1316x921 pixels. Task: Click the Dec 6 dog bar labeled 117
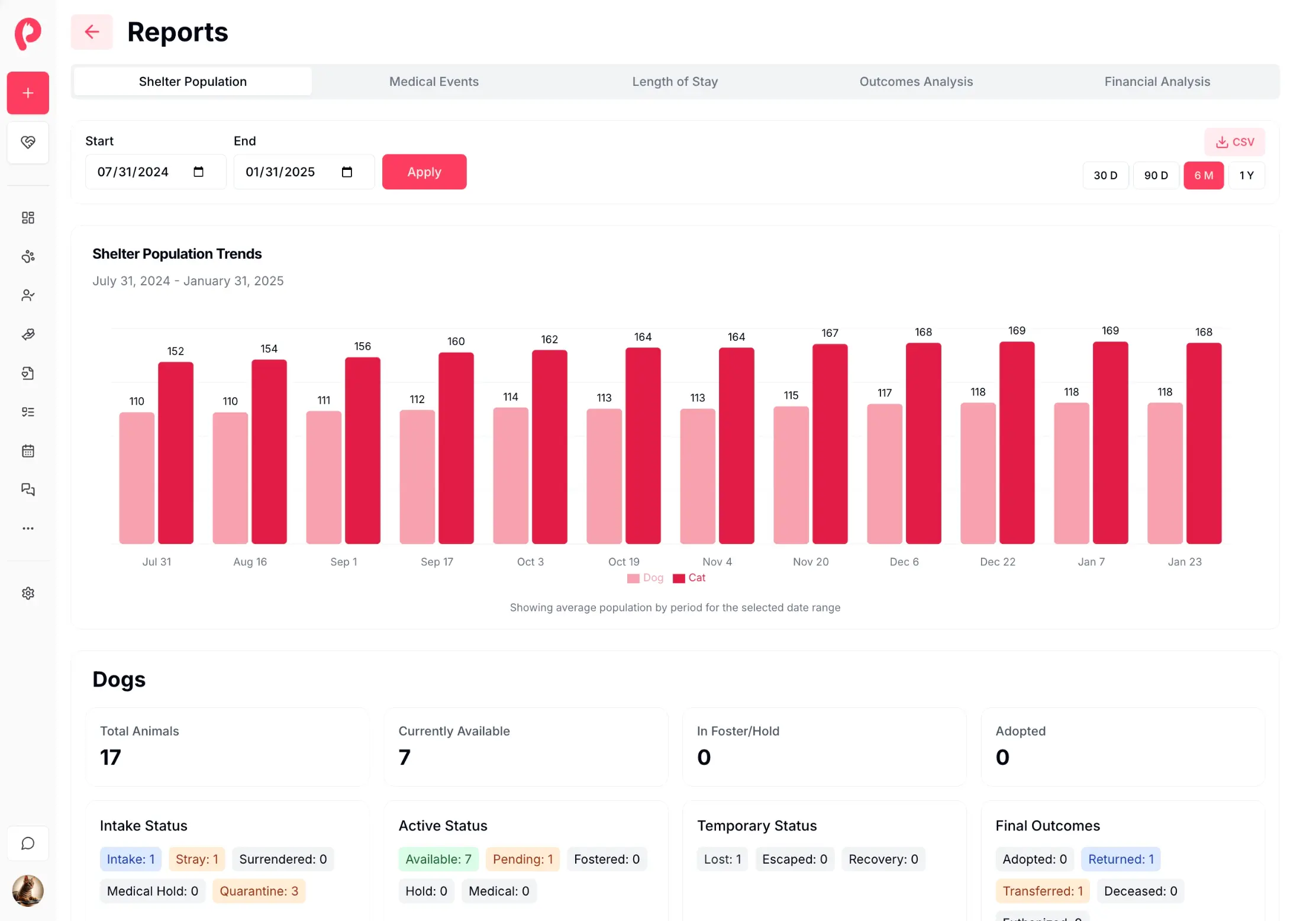pos(885,474)
